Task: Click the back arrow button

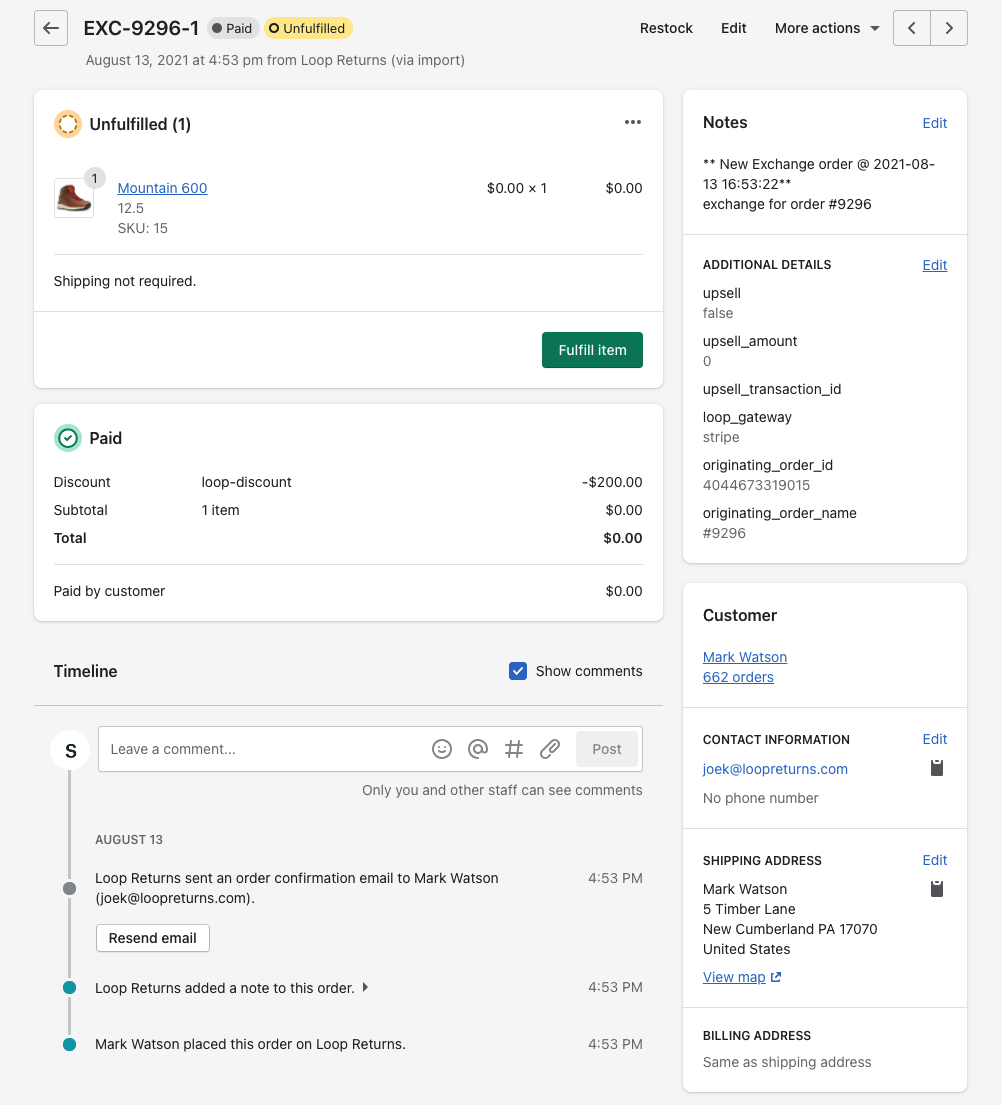Action: pyautogui.click(x=51, y=28)
